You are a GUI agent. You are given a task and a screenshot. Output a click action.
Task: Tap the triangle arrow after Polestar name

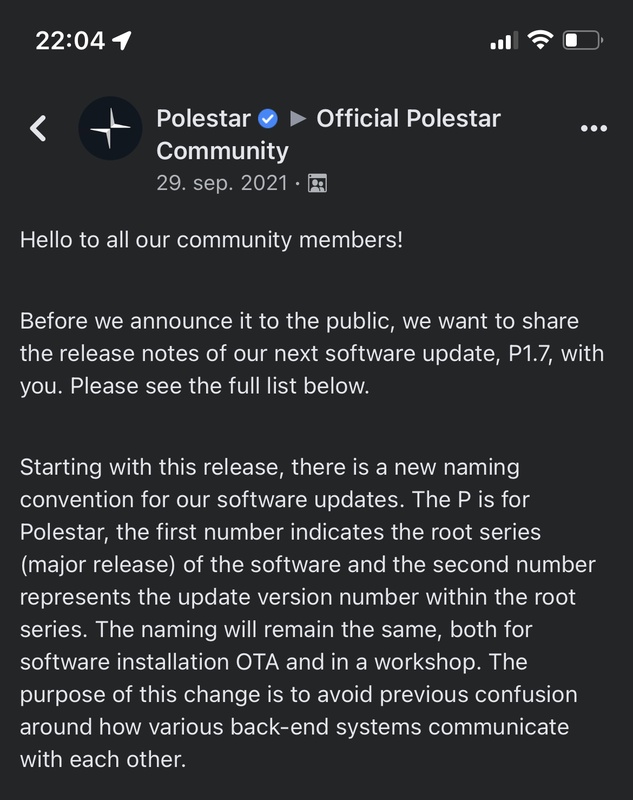tap(297, 120)
